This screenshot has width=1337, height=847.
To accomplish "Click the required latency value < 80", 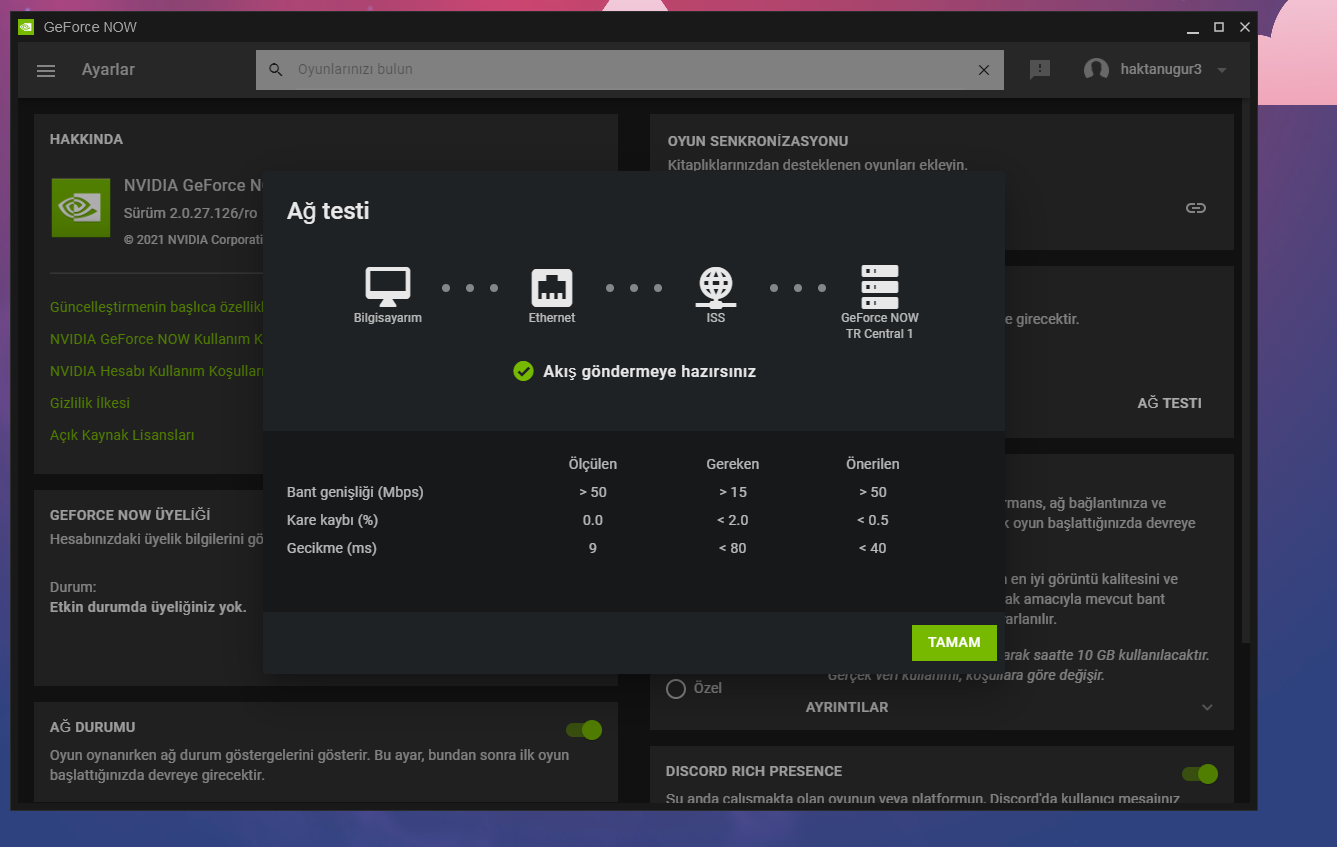I will [733, 548].
